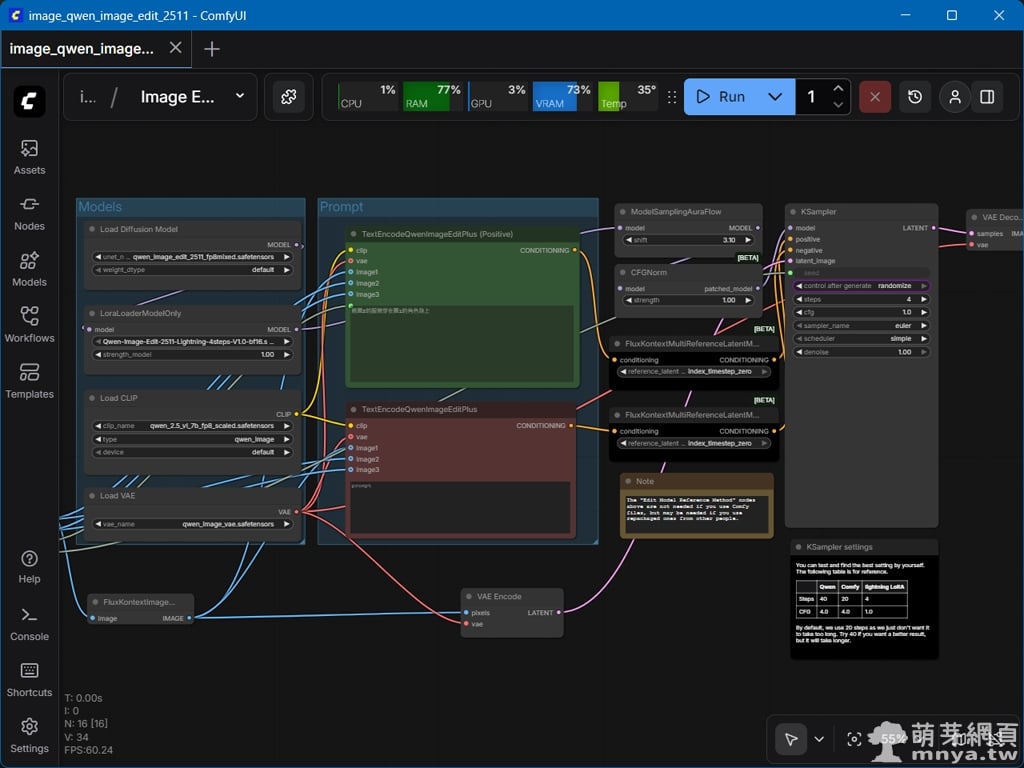Viewport: 1024px width, 768px height.
Task: Select the image_qwen_image workflow tab
Action: coord(82,48)
